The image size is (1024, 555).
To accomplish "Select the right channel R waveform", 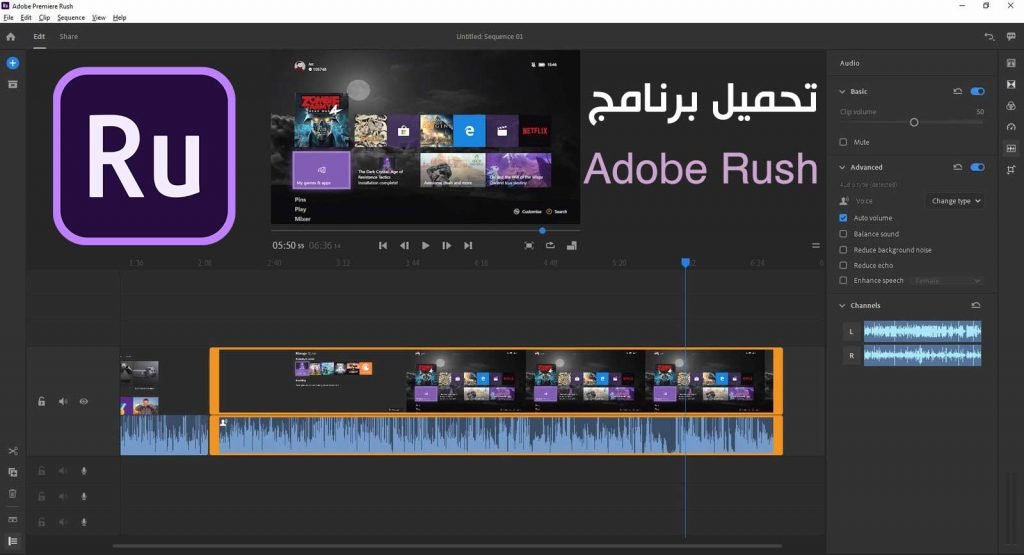I will 922,355.
